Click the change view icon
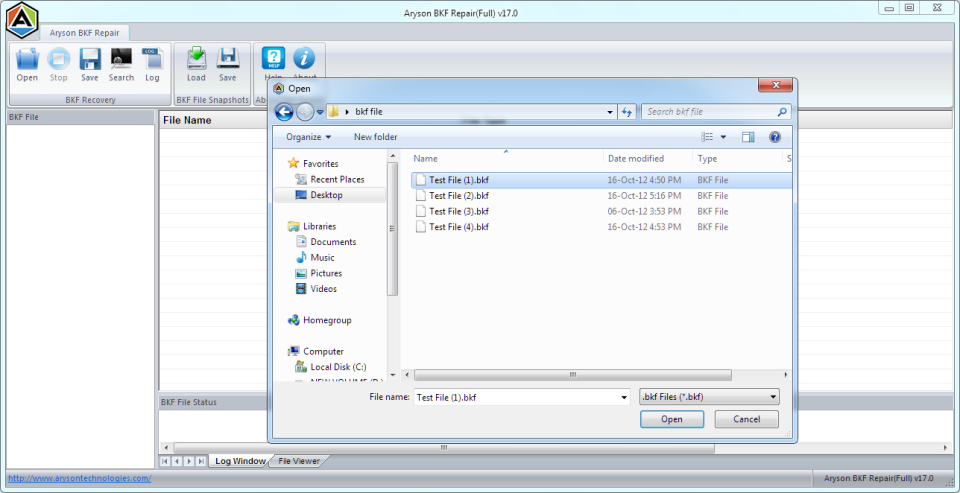 click(707, 137)
